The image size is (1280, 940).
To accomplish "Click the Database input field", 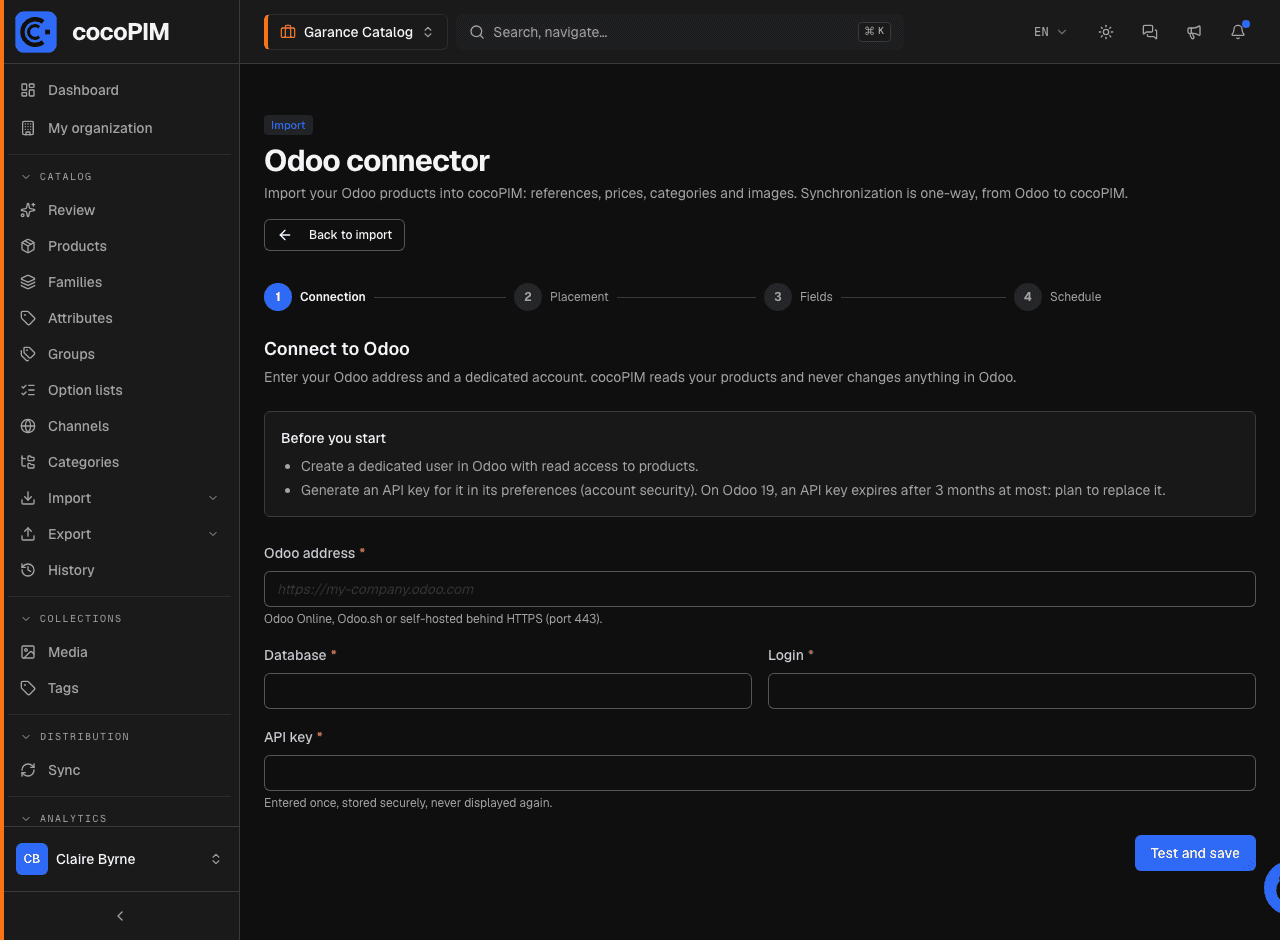I will [508, 691].
